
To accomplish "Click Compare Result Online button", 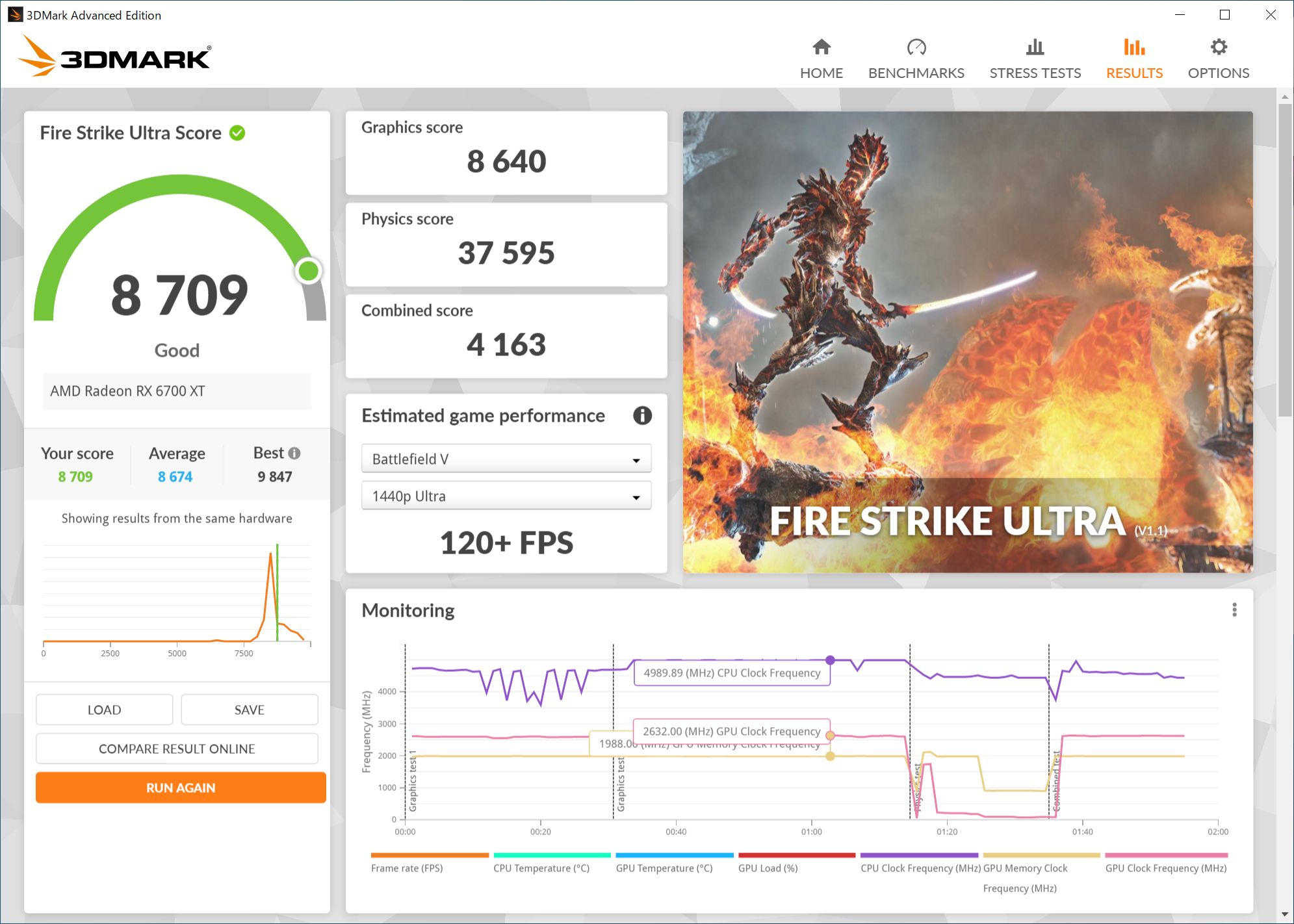I will click(177, 749).
